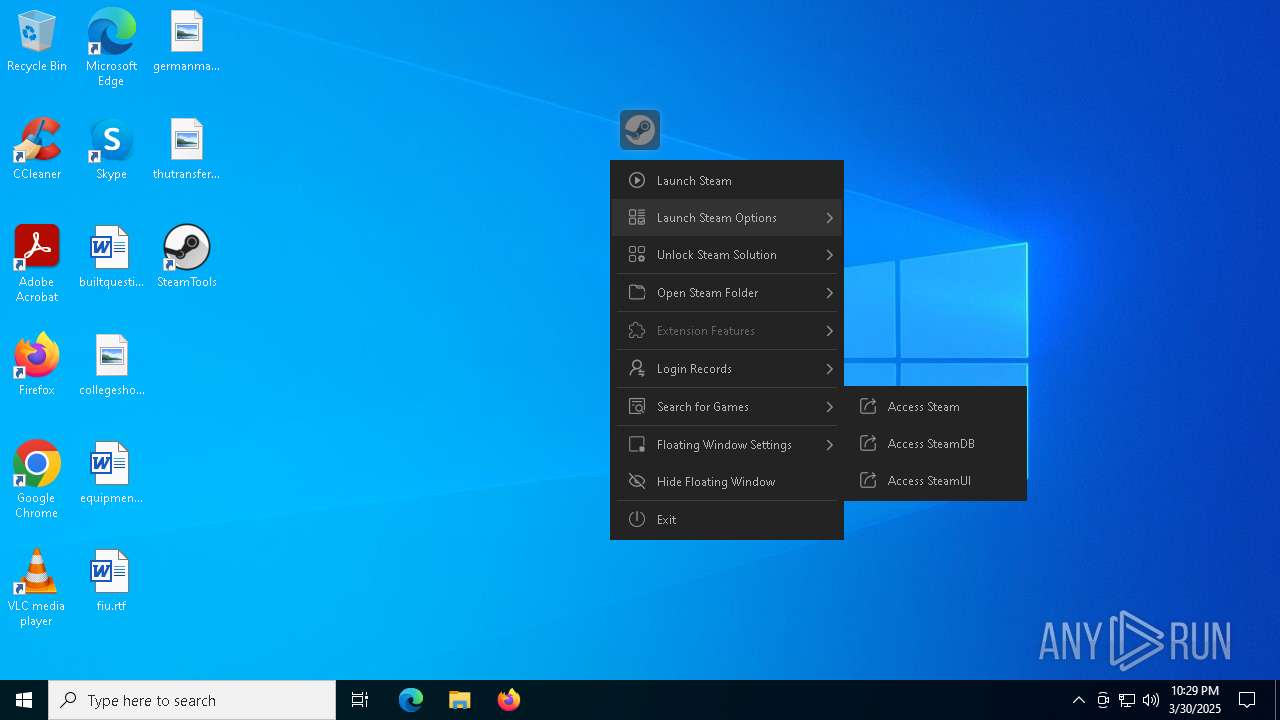Open the notification center
The image size is (1280, 720).
point(1247,700)
